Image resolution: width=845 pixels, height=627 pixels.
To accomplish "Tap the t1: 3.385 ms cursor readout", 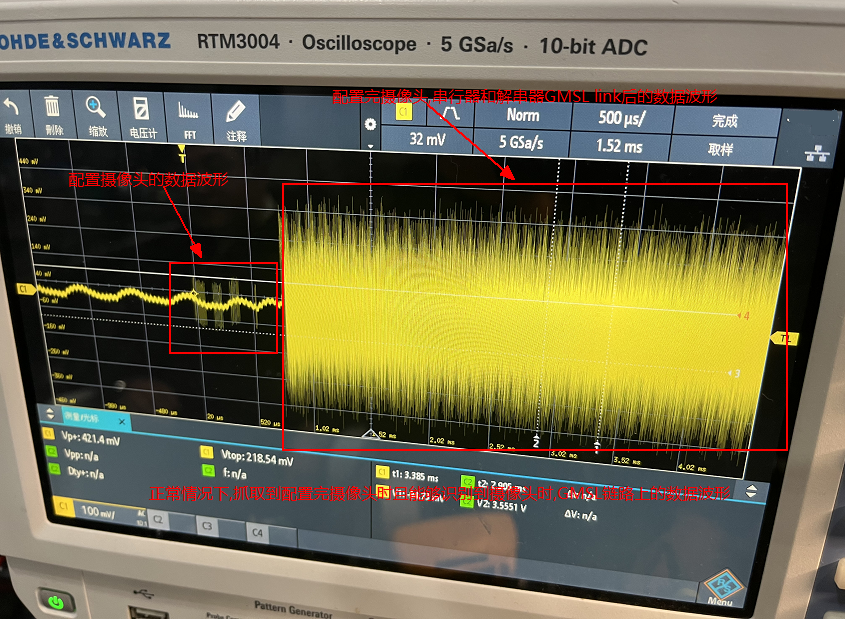I will coord(415,476).
